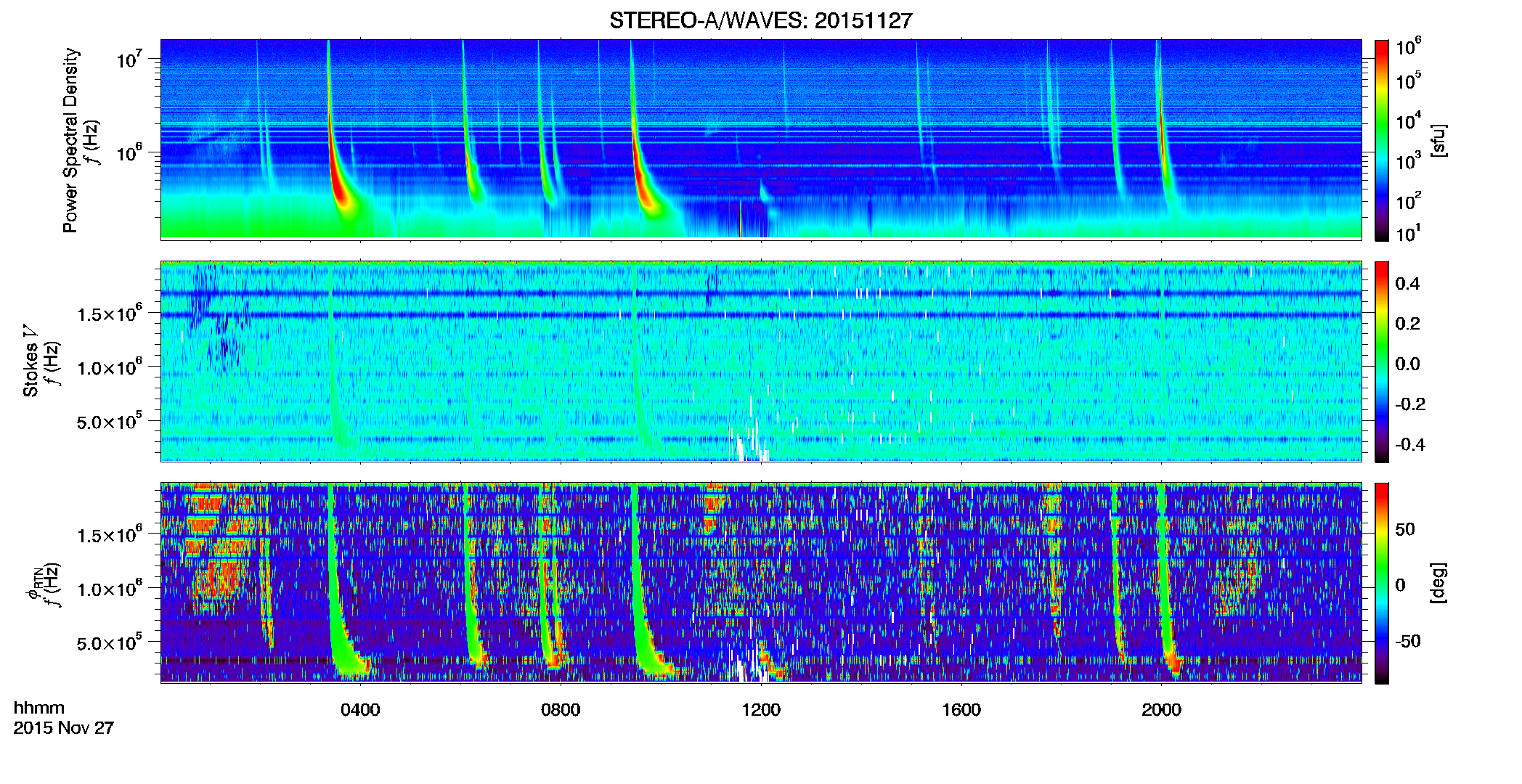Click 1.0×10^6 tick on φRTN panel

coord(110,589)
